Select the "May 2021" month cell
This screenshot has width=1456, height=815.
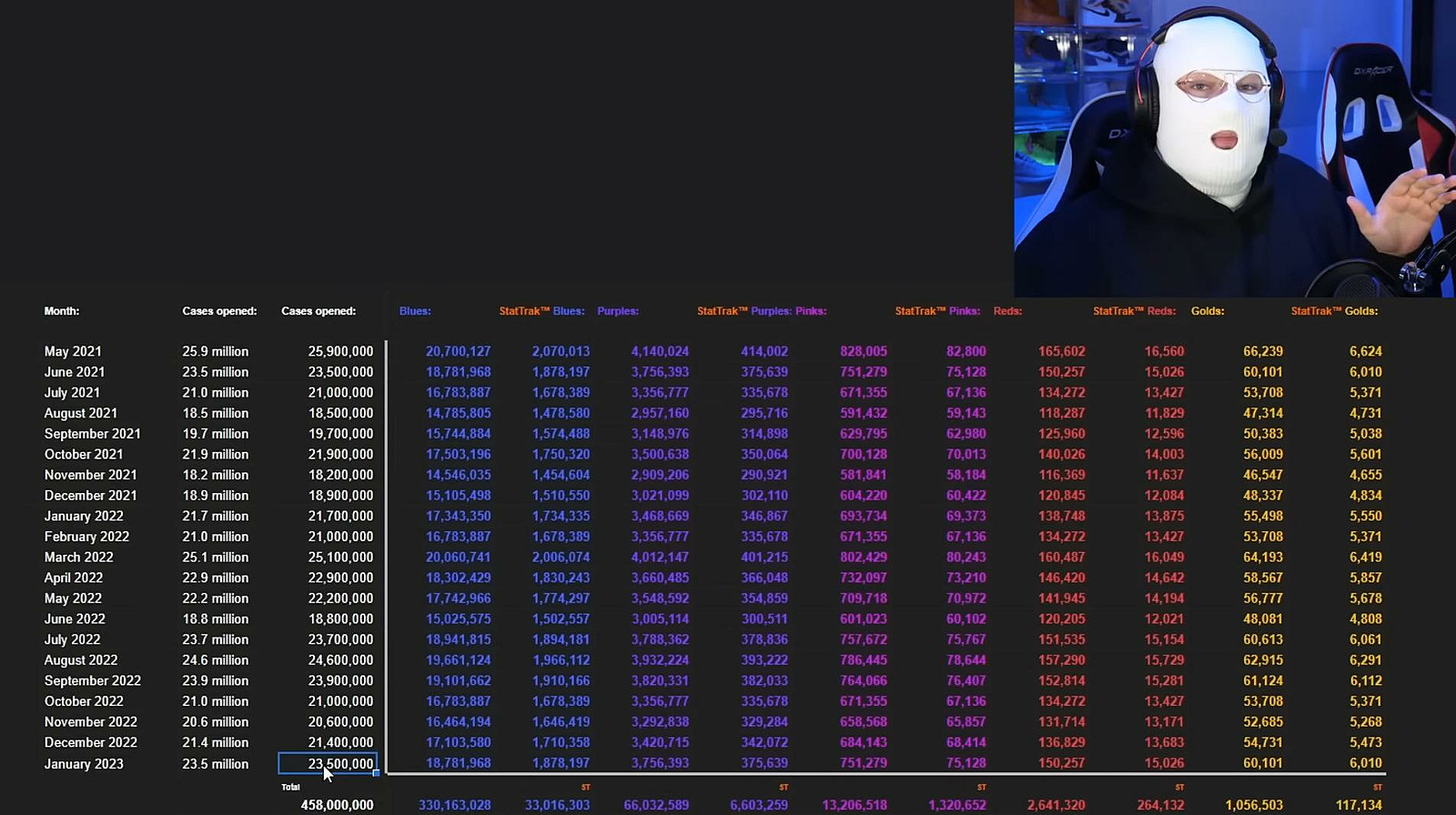click(73, 351)
